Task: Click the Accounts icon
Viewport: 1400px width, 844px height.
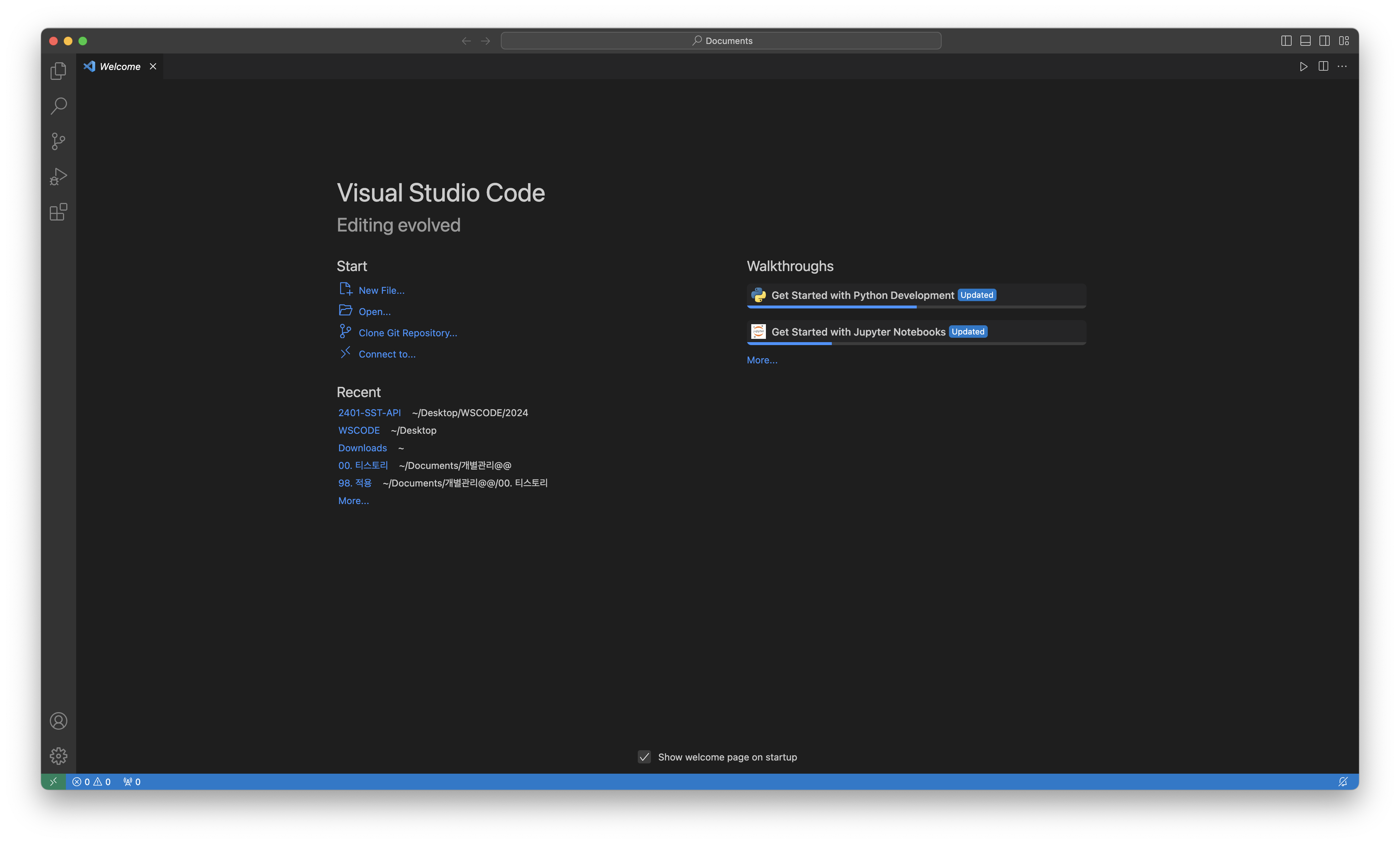Action: tap(58, 721)
